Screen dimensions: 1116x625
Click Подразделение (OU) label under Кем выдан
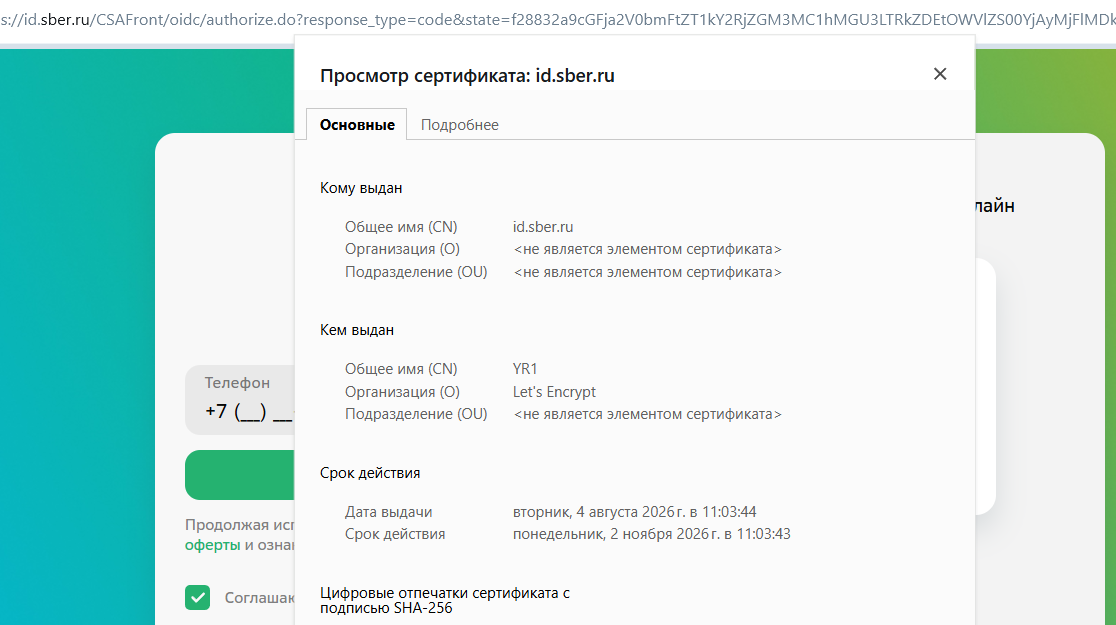coord(416,414)
